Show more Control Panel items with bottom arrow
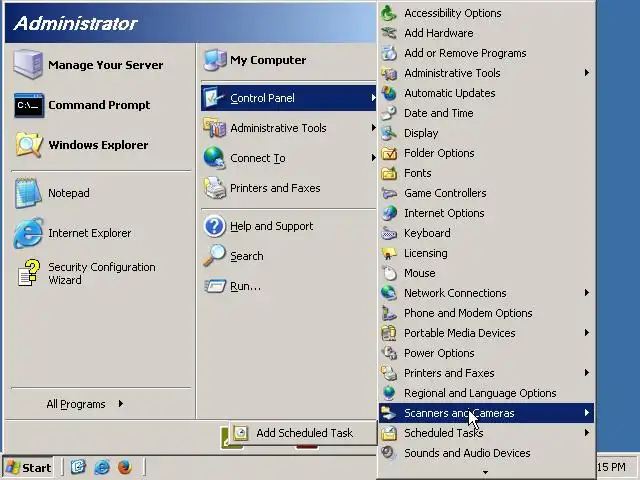Screen dimensions: 640x480 (x=485, y=473)
